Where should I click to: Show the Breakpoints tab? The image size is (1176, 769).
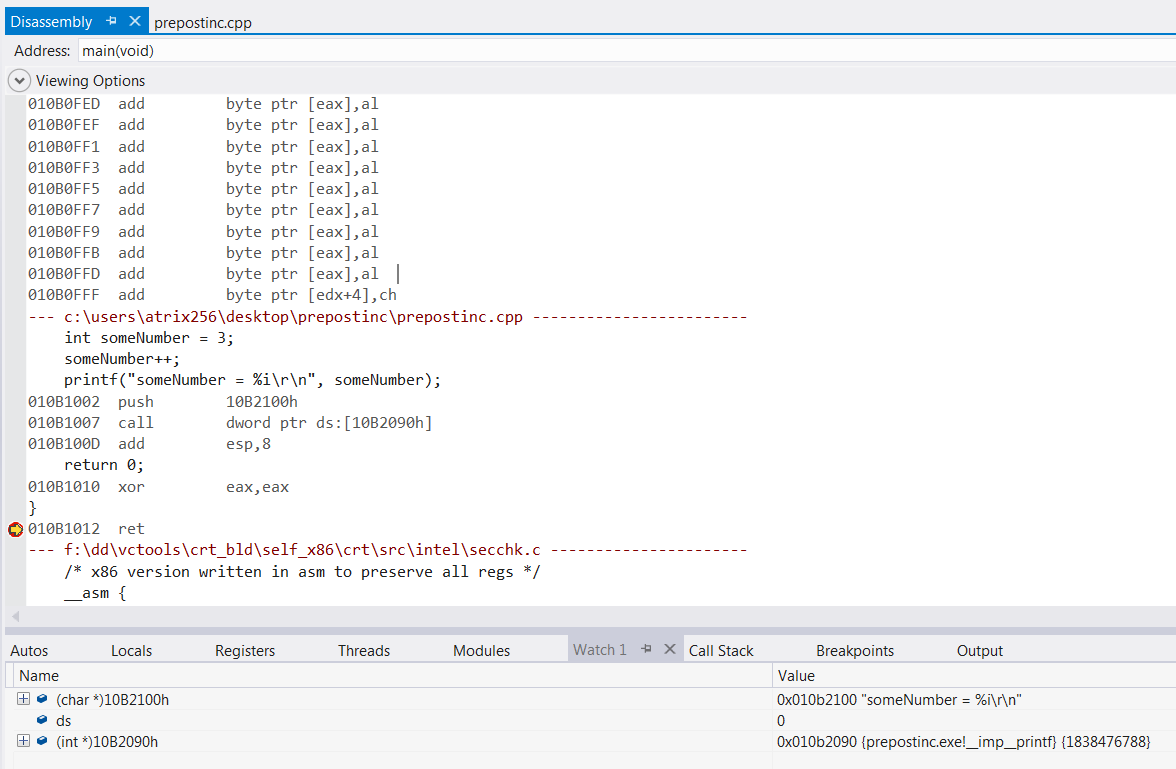pyautogui.click(x=855, y=651)
